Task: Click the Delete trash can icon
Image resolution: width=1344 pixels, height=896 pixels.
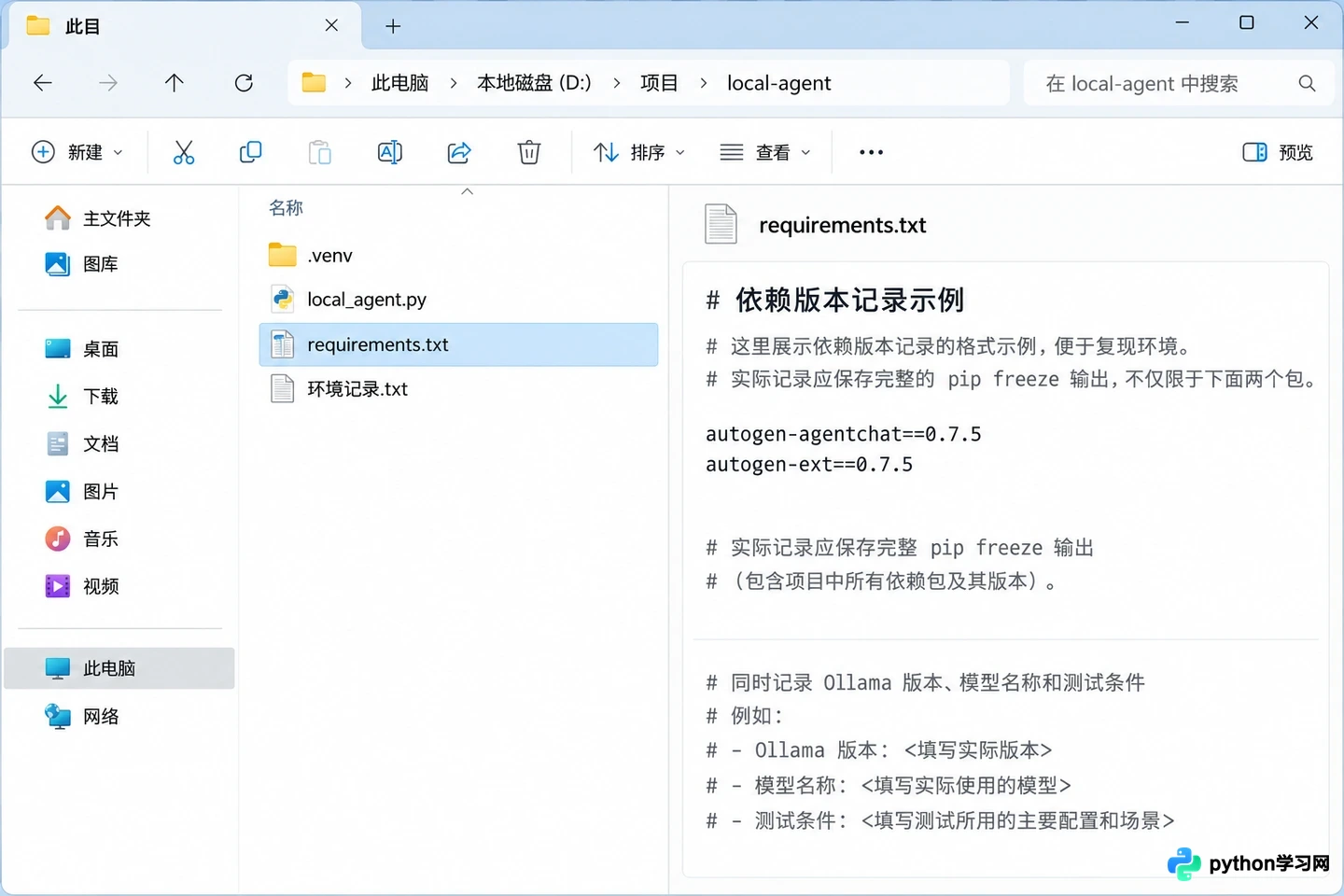Action: click(x=529, y=152)
